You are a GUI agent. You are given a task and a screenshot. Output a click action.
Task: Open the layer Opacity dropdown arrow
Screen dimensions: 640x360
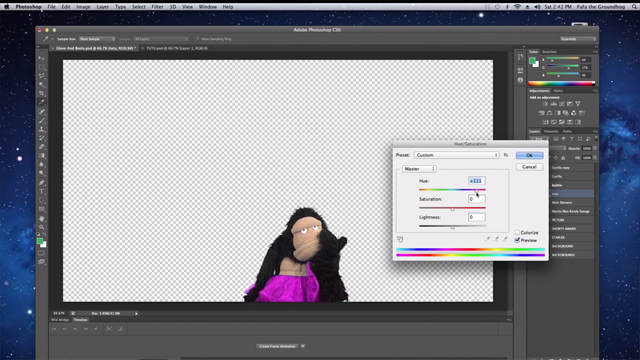tap(595, 148)
